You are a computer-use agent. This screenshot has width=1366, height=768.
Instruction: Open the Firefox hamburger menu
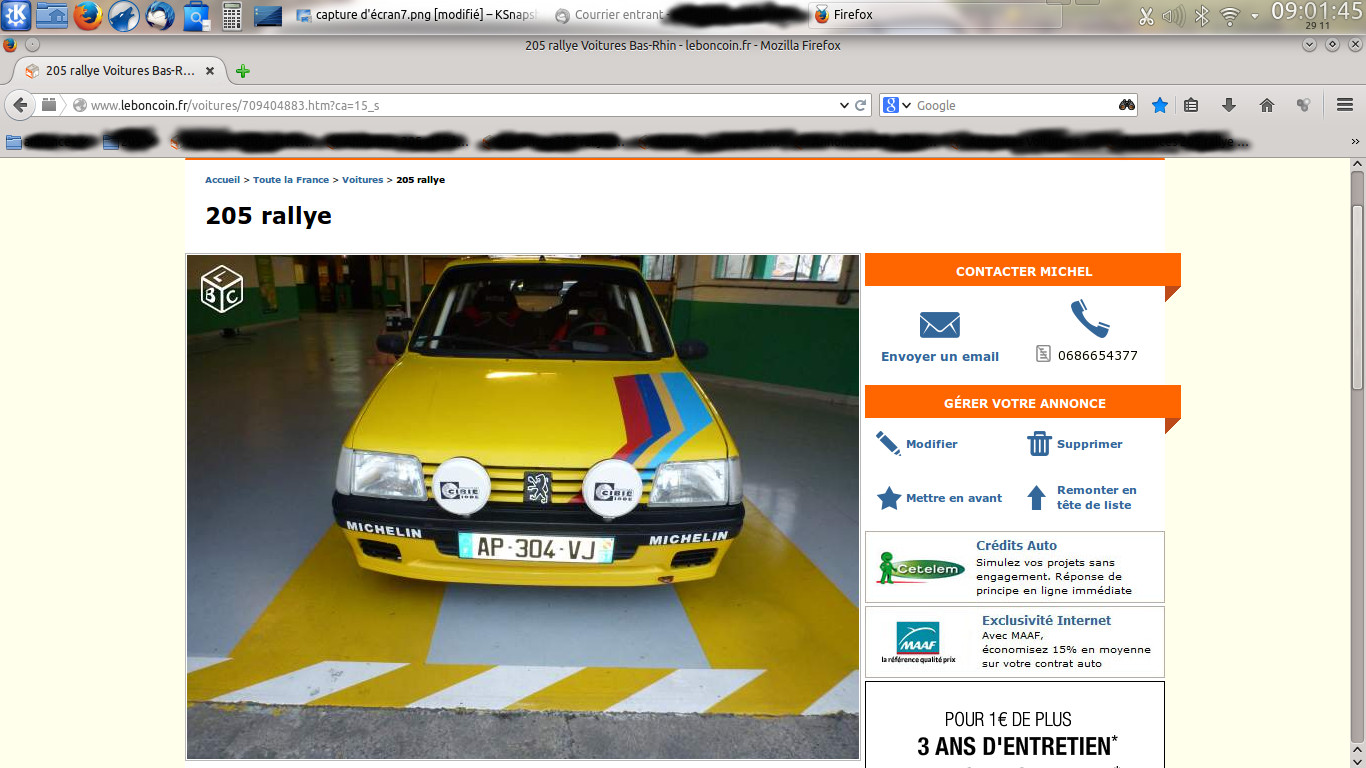point(1345,105)
